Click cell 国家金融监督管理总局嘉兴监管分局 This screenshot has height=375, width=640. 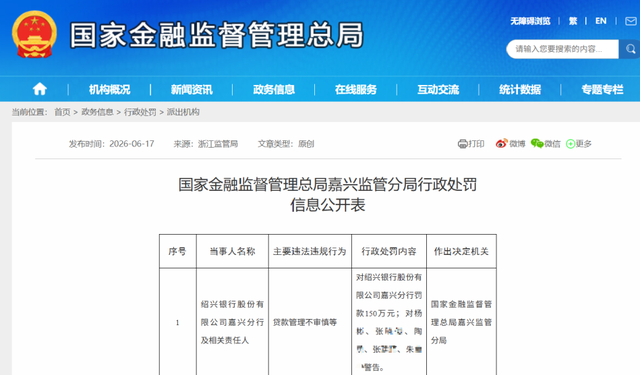point(461,322)
